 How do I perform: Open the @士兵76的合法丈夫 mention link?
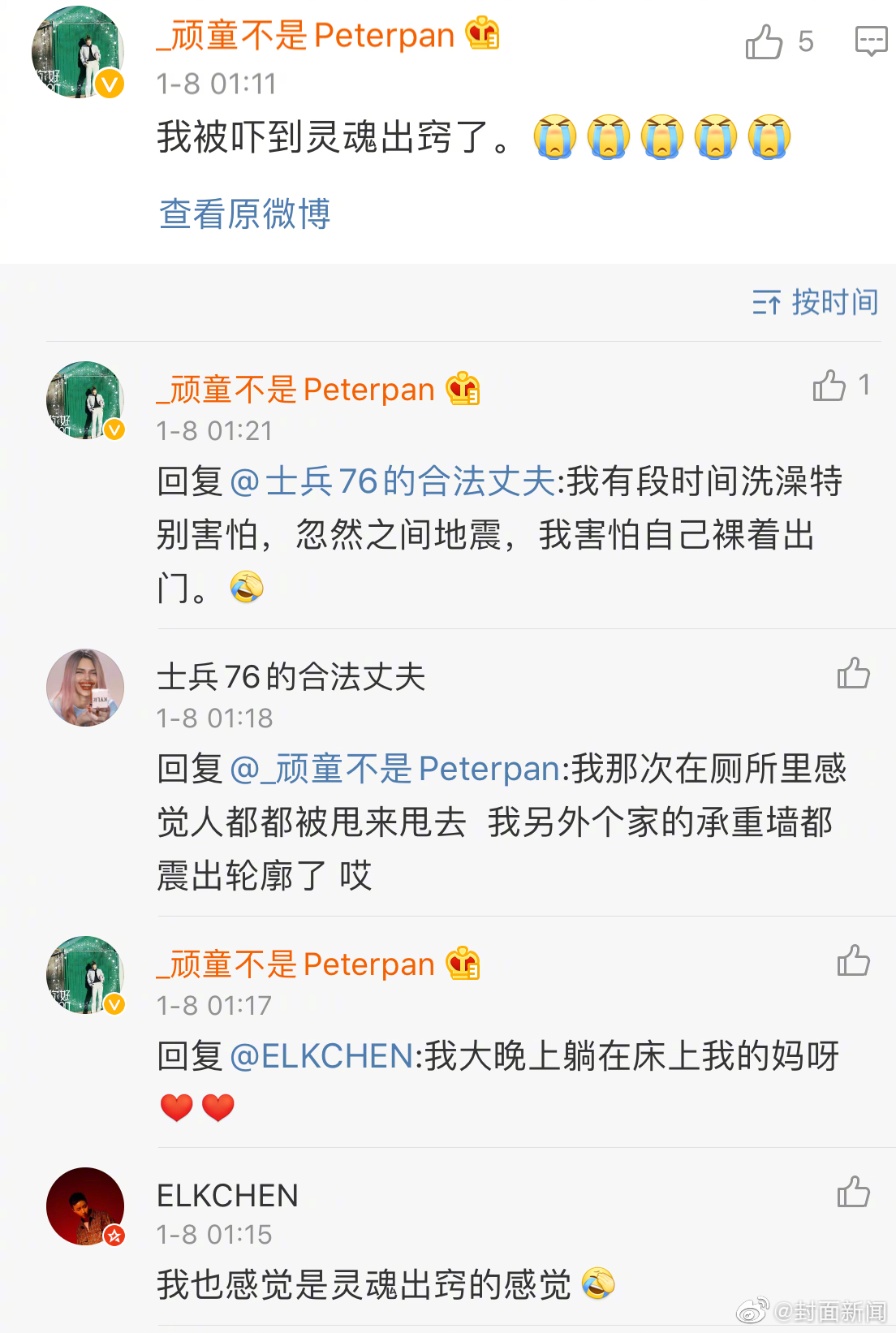(393, 481)
